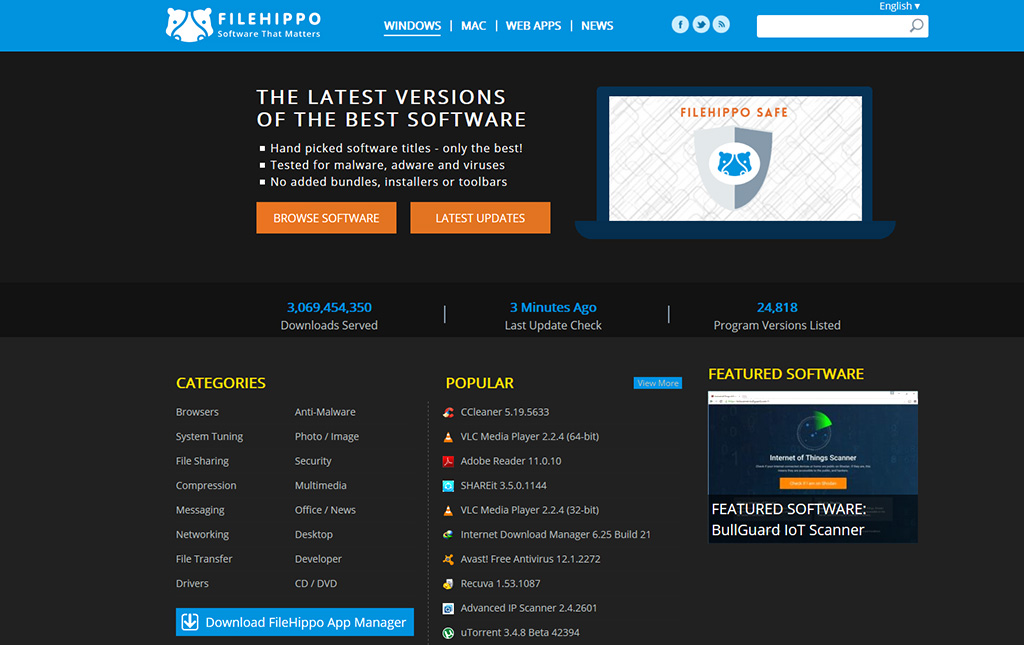Click the SHAREit app icon
Screen dimensions: 1024x645
(447, 485)
